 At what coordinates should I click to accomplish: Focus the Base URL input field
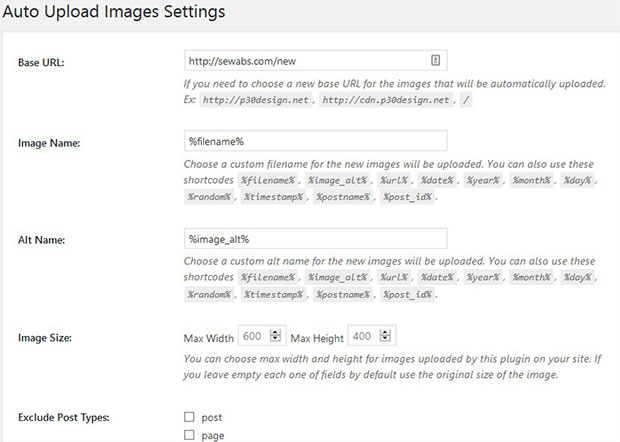[316, 60]
